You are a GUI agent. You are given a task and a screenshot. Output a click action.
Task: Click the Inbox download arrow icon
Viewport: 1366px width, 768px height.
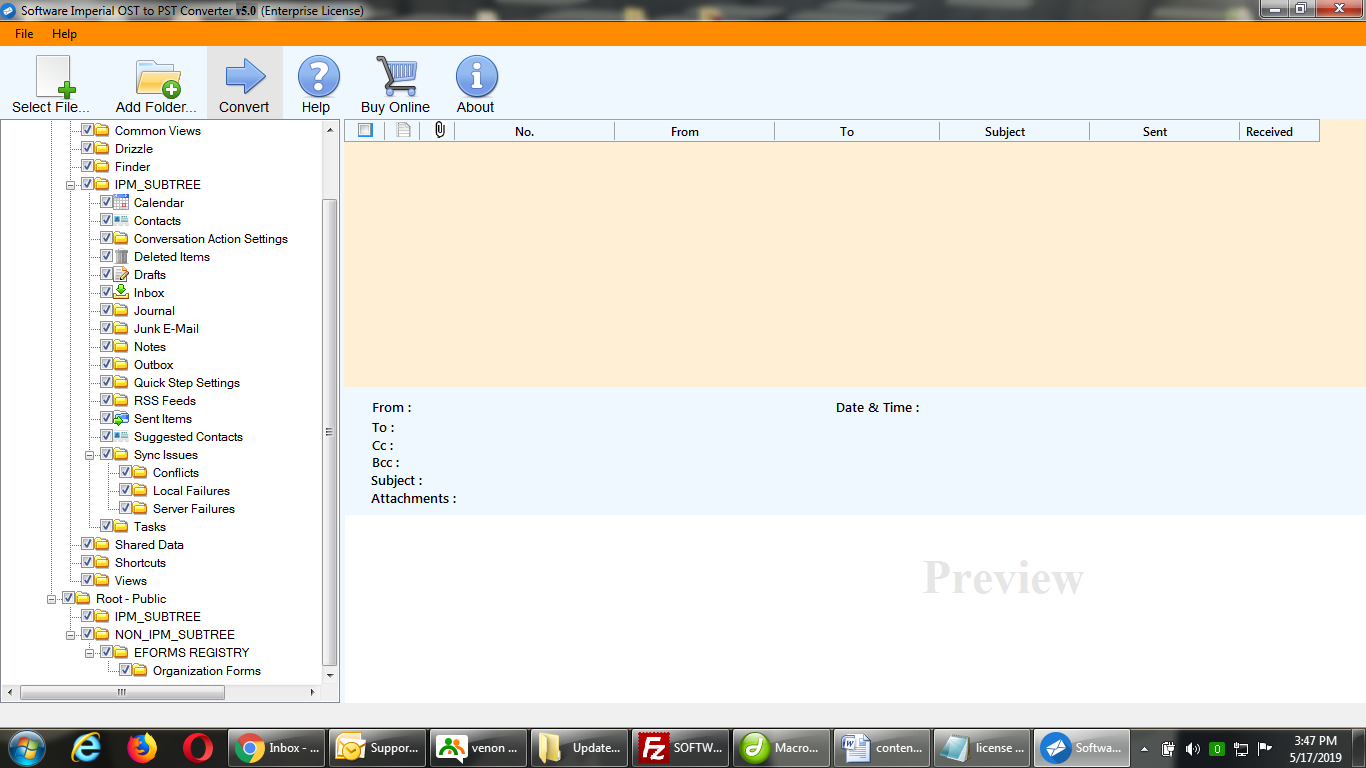[x=121, y=292]
